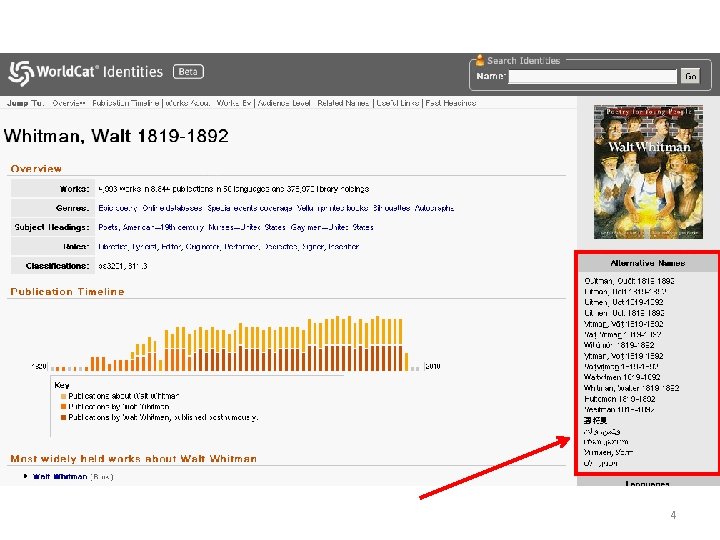Click the tan 'Publications about' legend swatch
Screen dimensions: 720x540
[63, 396]
